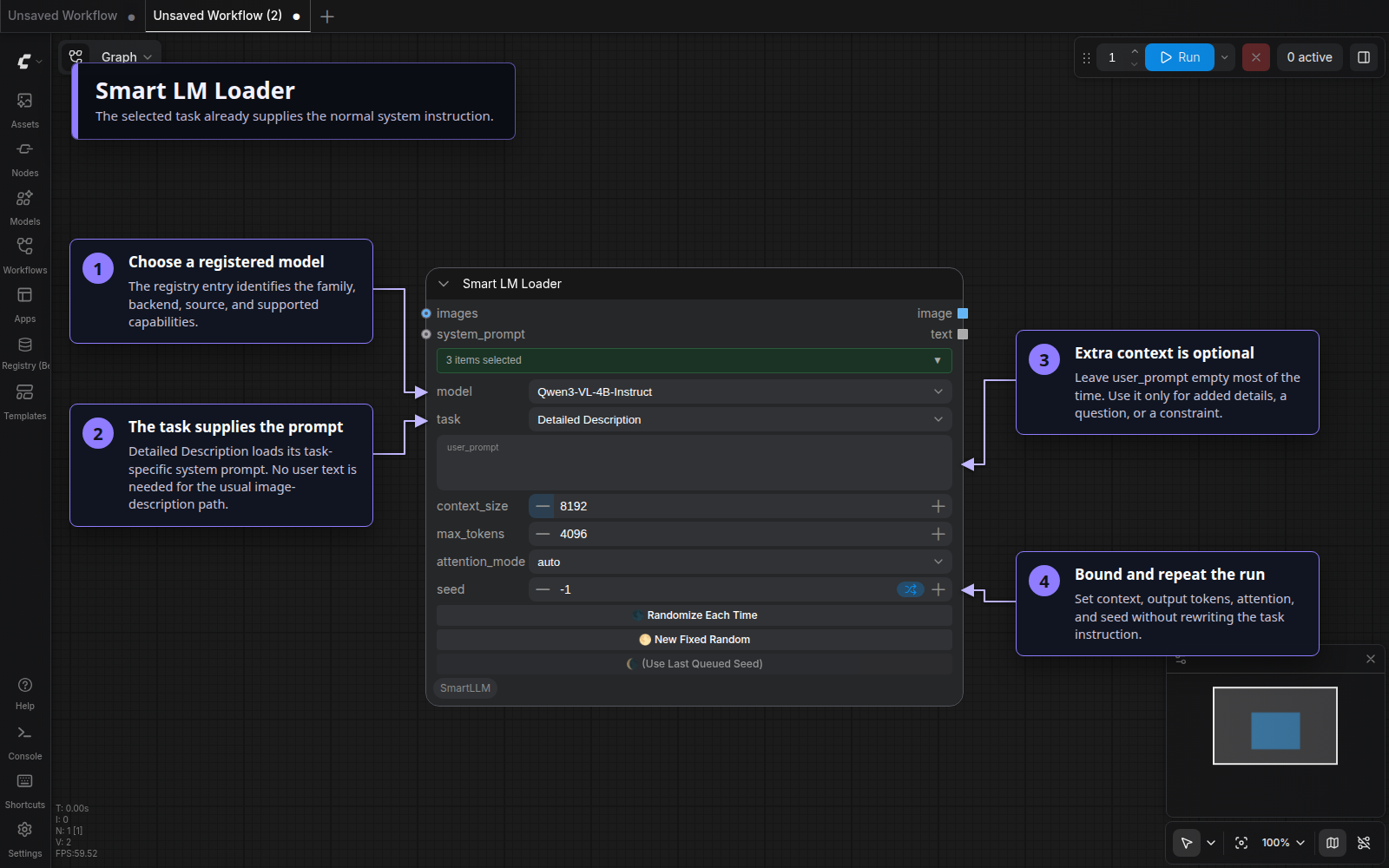Image resolution: width=1389 pixels, height=868 pixels.
Task: Click the SmartLLM node badge
Action: (x=465, y=688)
